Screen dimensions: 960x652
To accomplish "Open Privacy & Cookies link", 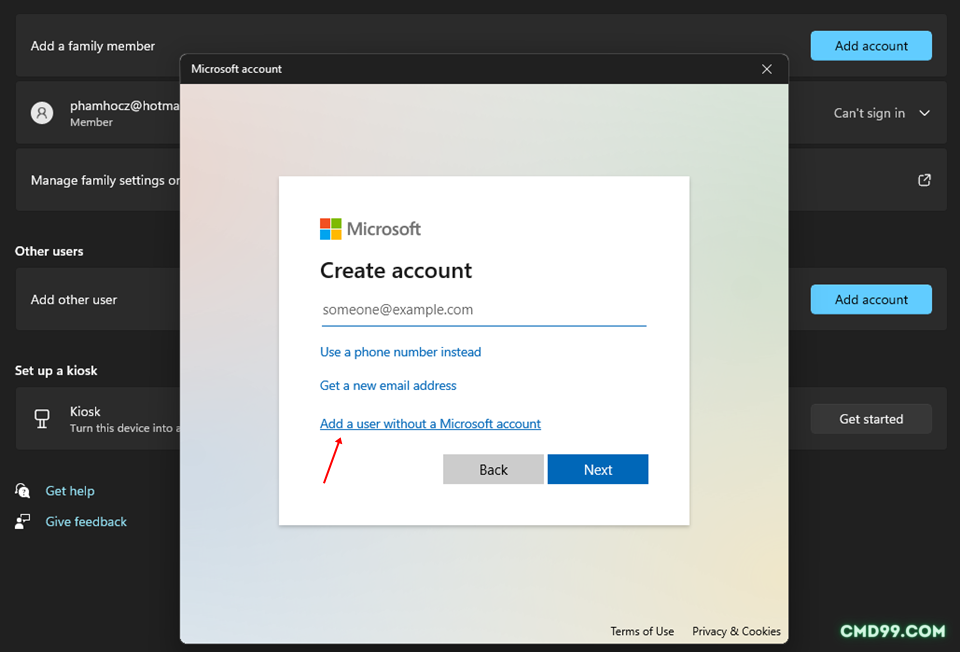I will click(736, 631).
